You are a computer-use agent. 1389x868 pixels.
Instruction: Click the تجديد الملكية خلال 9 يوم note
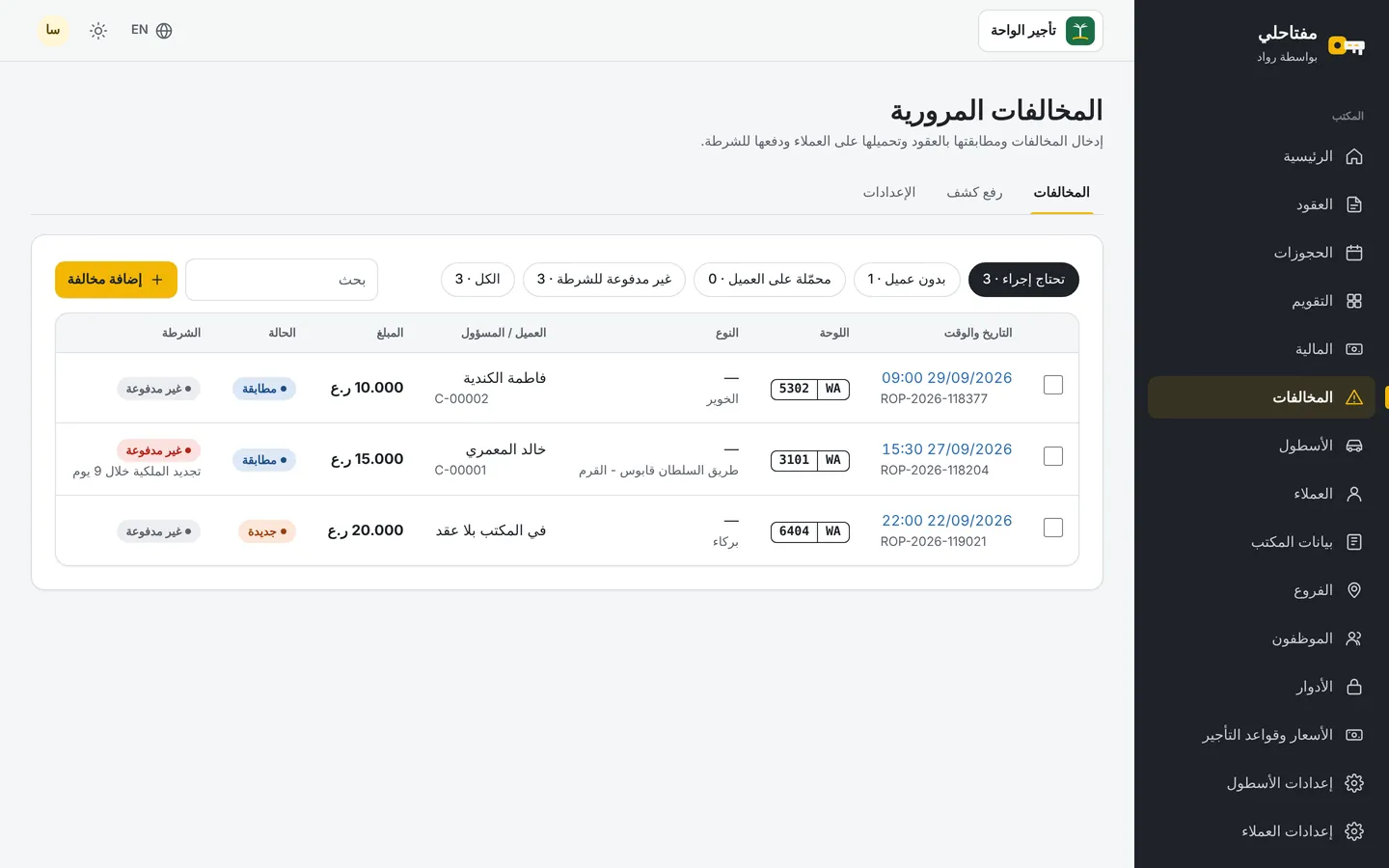click(137, 472)
